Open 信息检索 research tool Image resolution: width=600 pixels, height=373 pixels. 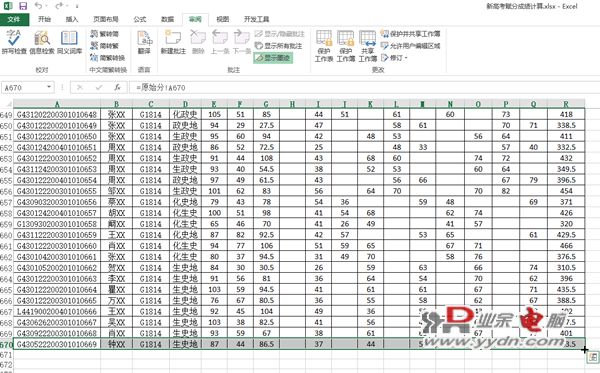pyautogui.click(x=42, y=42)
